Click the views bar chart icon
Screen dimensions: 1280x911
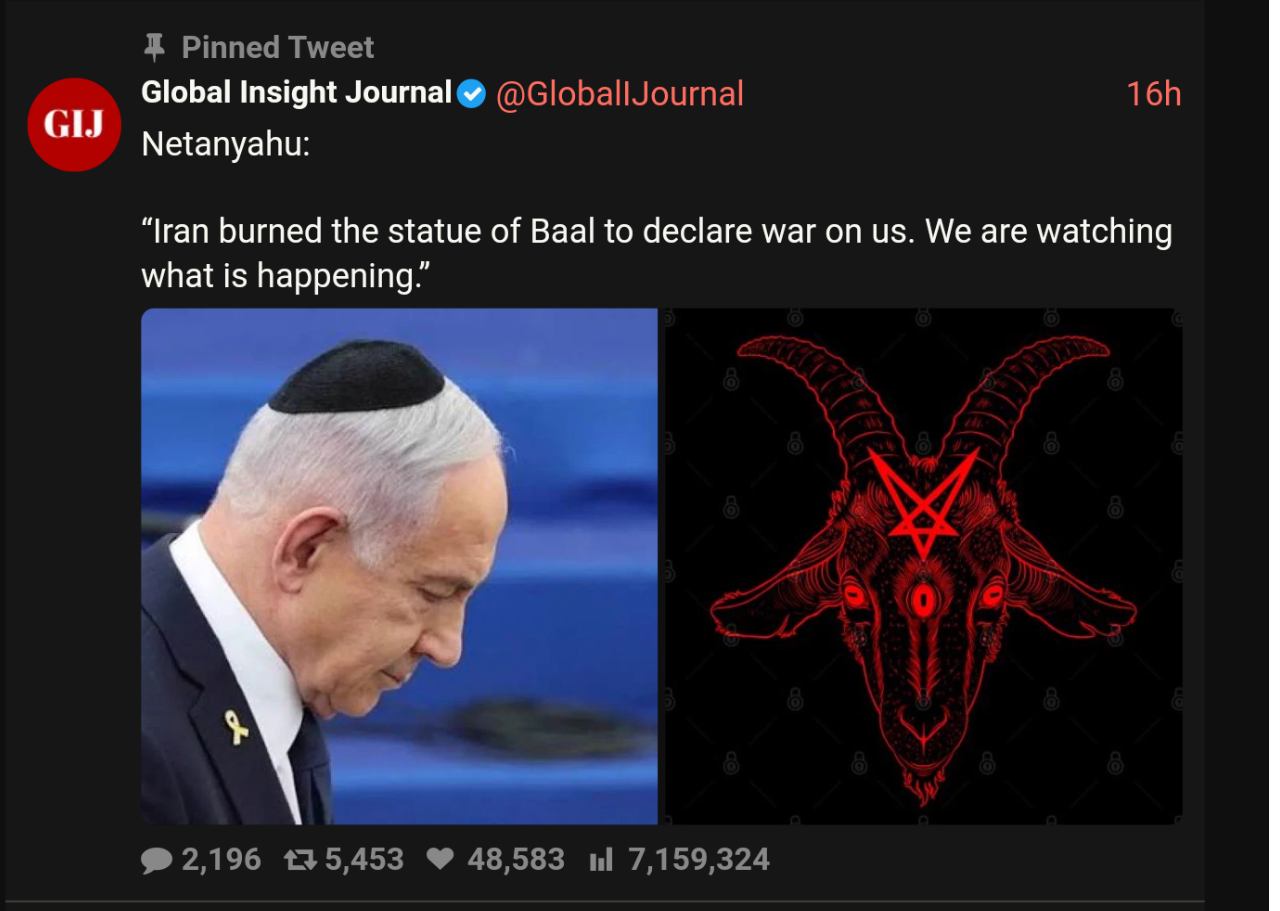[x=600, y=860]
